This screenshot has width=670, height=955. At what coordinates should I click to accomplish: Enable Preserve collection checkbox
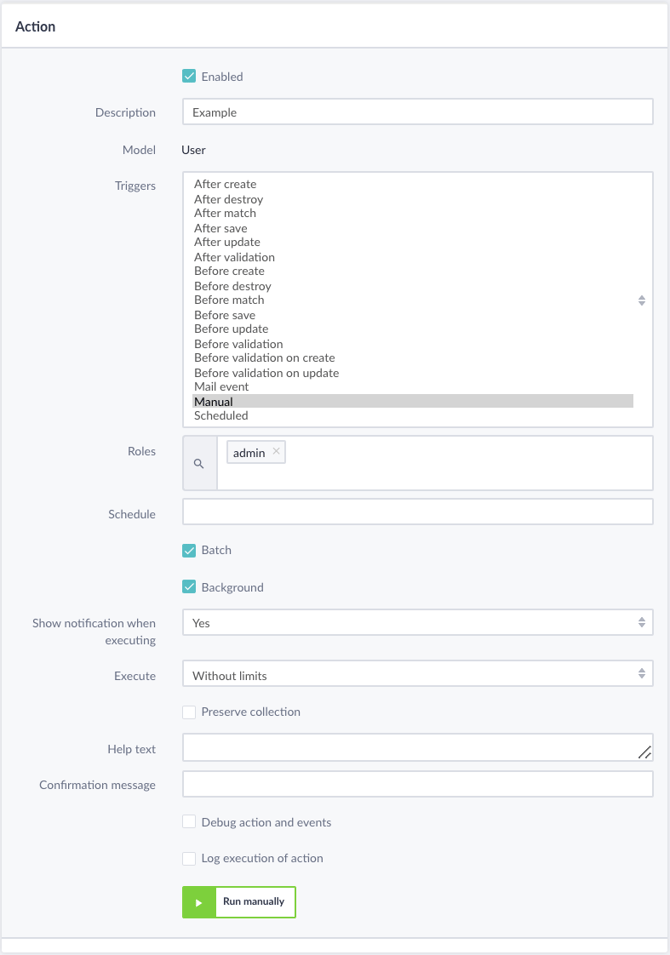(189, 712)
